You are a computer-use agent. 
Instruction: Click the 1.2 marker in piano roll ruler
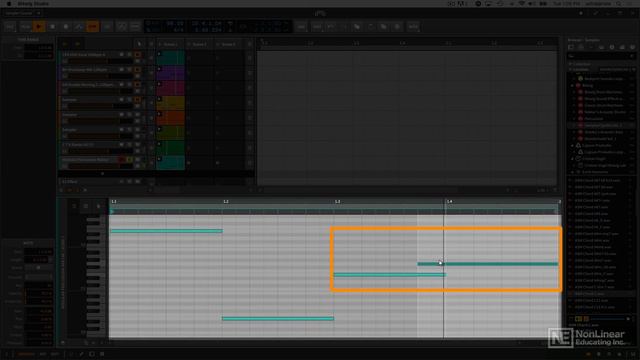coord(226,202)
